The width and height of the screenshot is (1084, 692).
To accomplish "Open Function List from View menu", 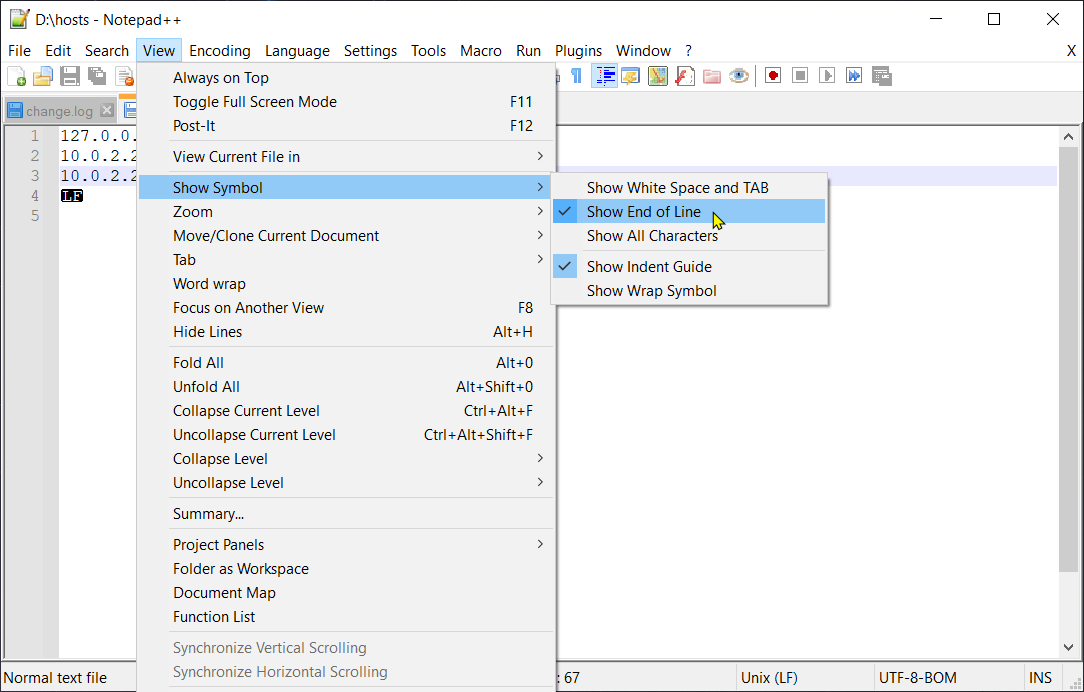I will (x=346, y=617).
